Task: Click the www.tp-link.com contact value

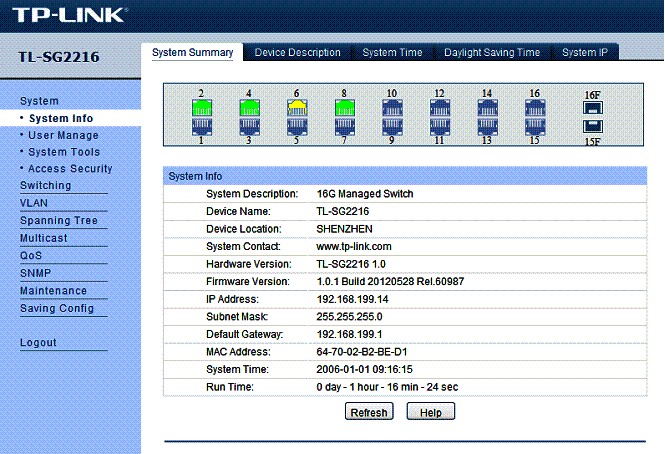Action: [354, 247]
